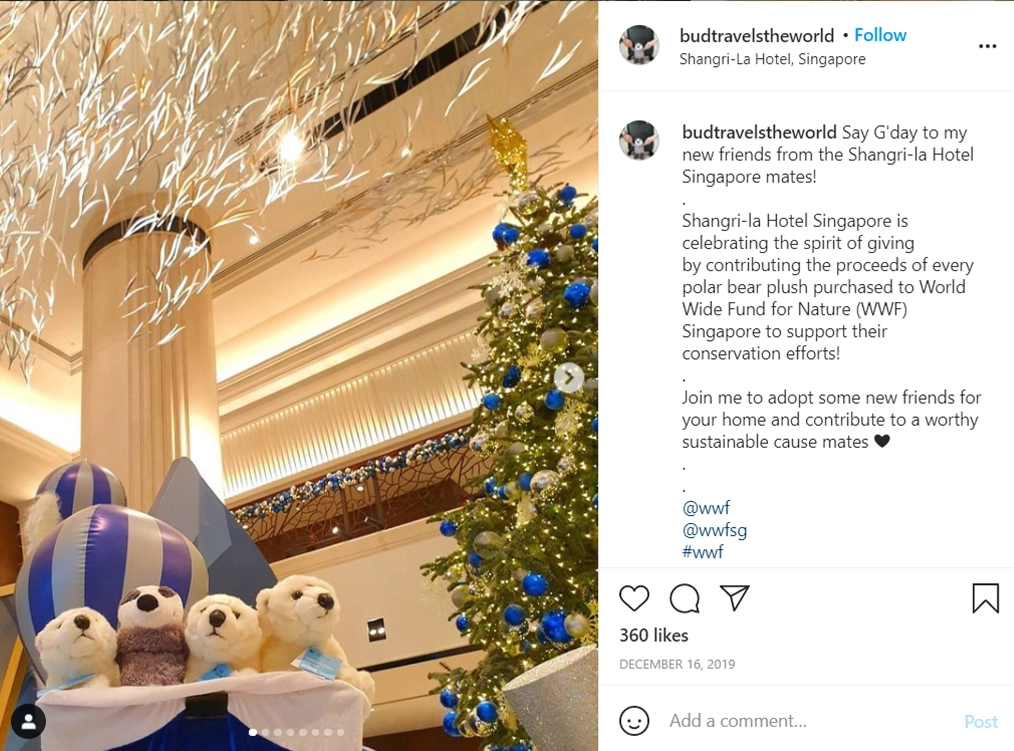Advance to next photo with arrow chevron

568,378
